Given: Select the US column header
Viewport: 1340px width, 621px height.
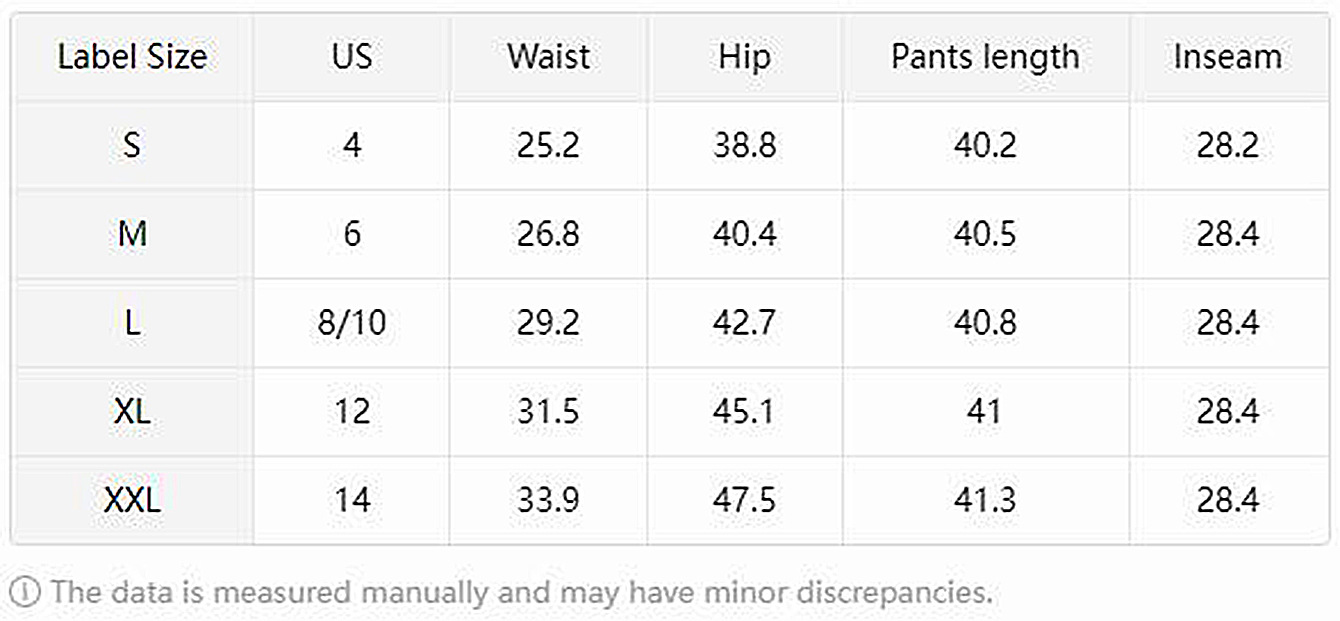Looking at the screenshot, I should pyautogui.click(x=352, y=57).
